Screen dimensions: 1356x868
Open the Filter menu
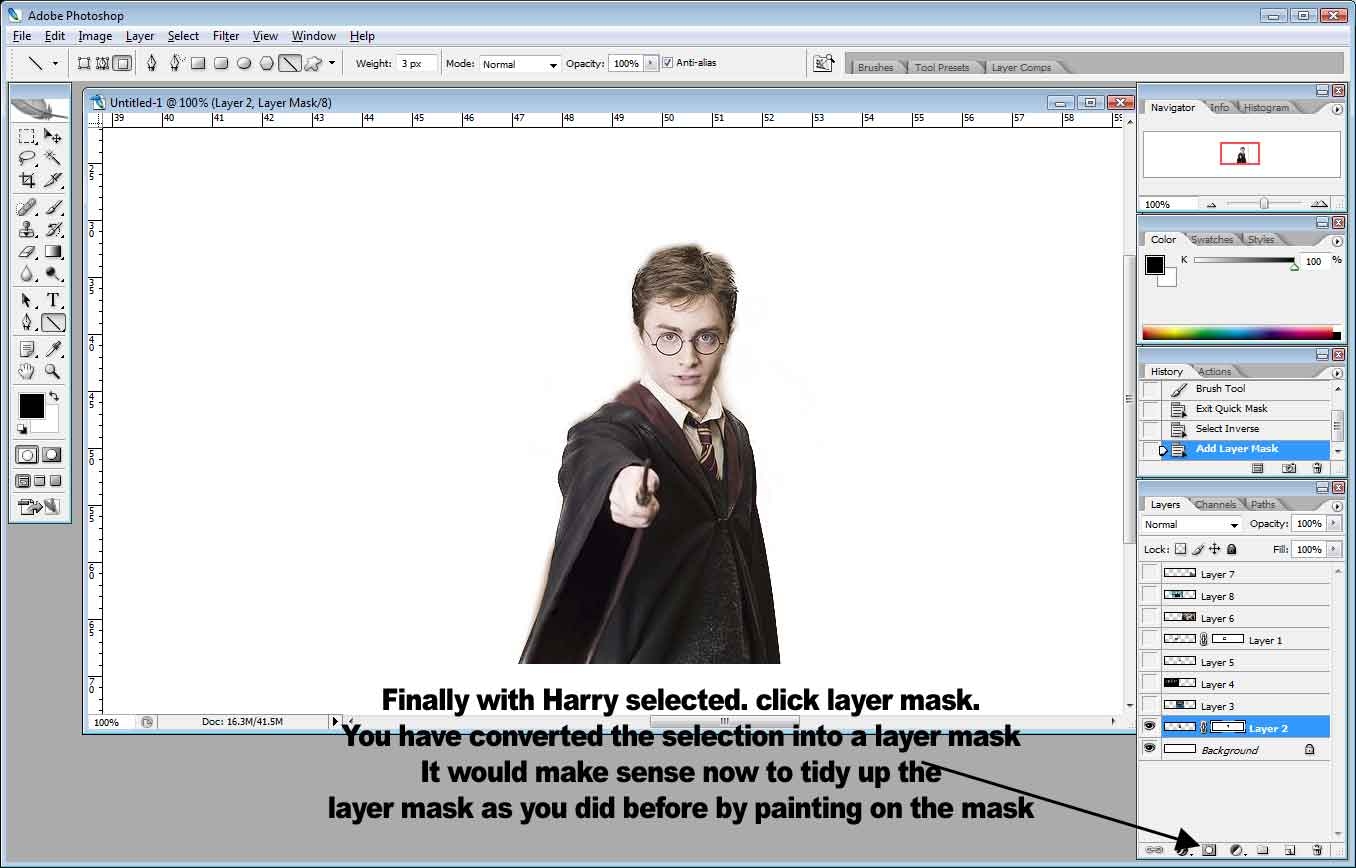point(226,36)
